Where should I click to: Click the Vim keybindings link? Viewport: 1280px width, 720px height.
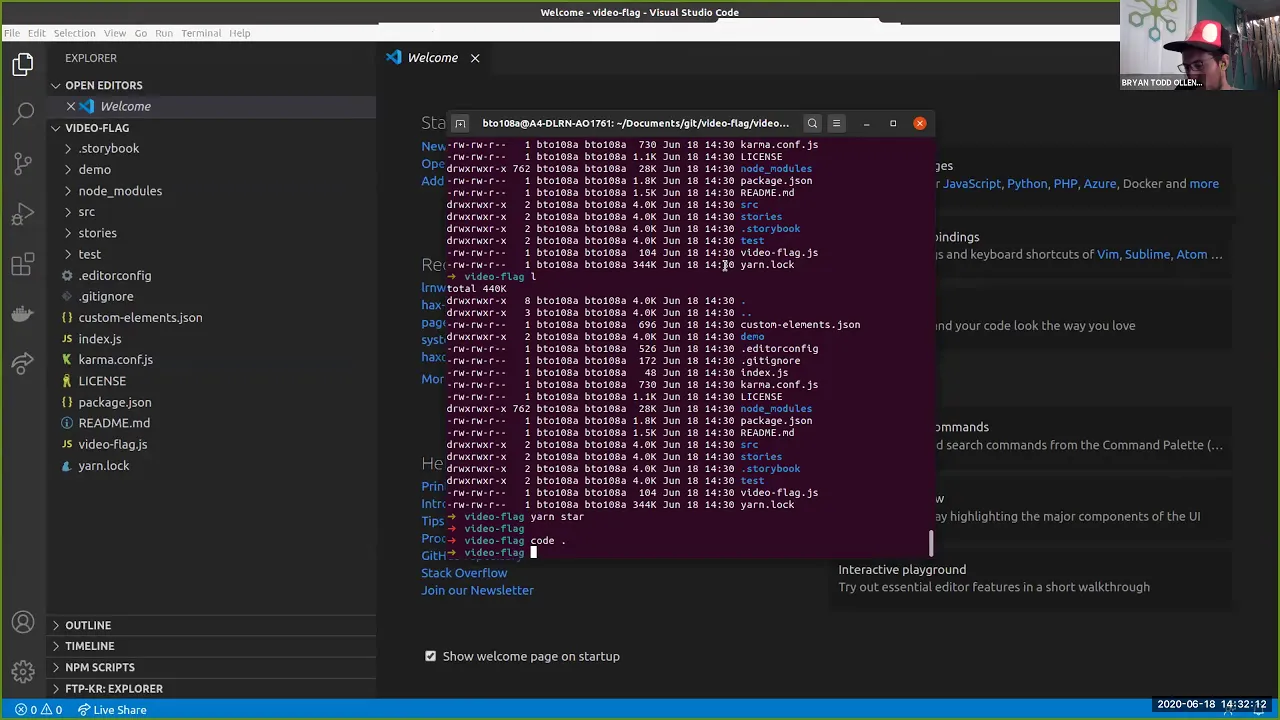pyautogui.click(x=1107, y=255)
